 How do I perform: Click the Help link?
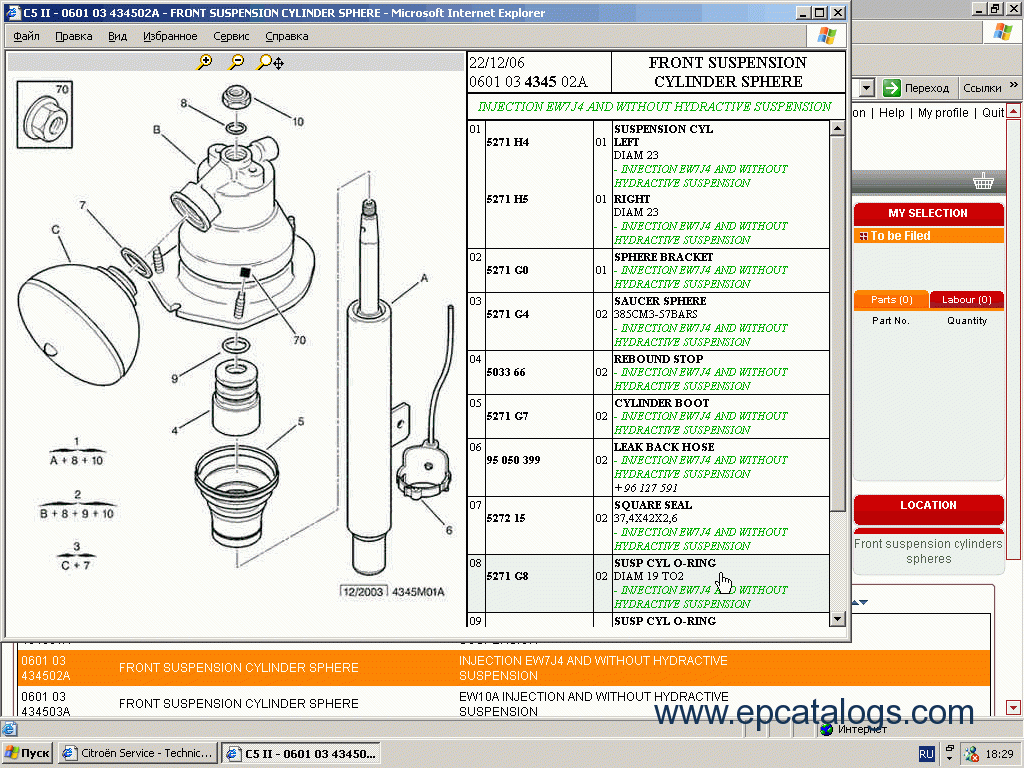(x=891, y=112)
